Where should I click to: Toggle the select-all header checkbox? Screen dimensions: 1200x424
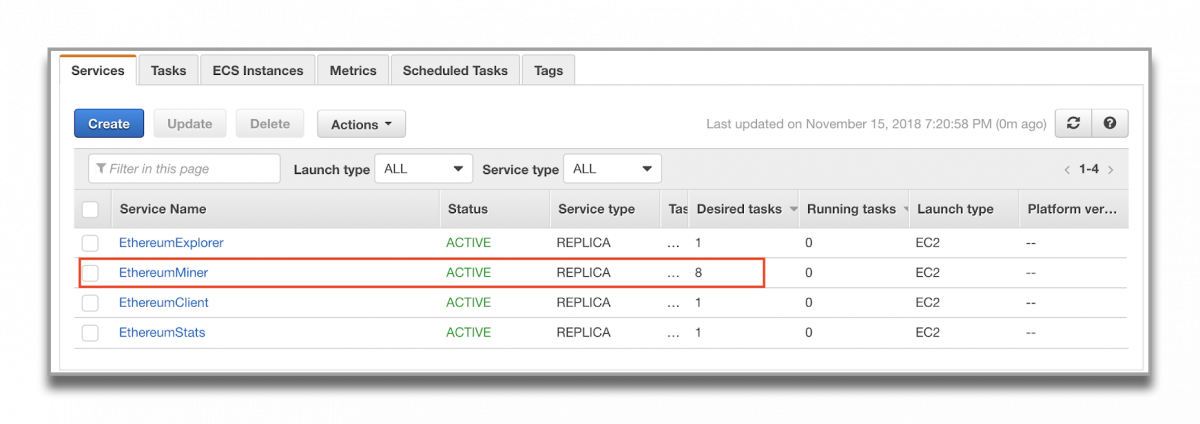[x=91, y=210]
